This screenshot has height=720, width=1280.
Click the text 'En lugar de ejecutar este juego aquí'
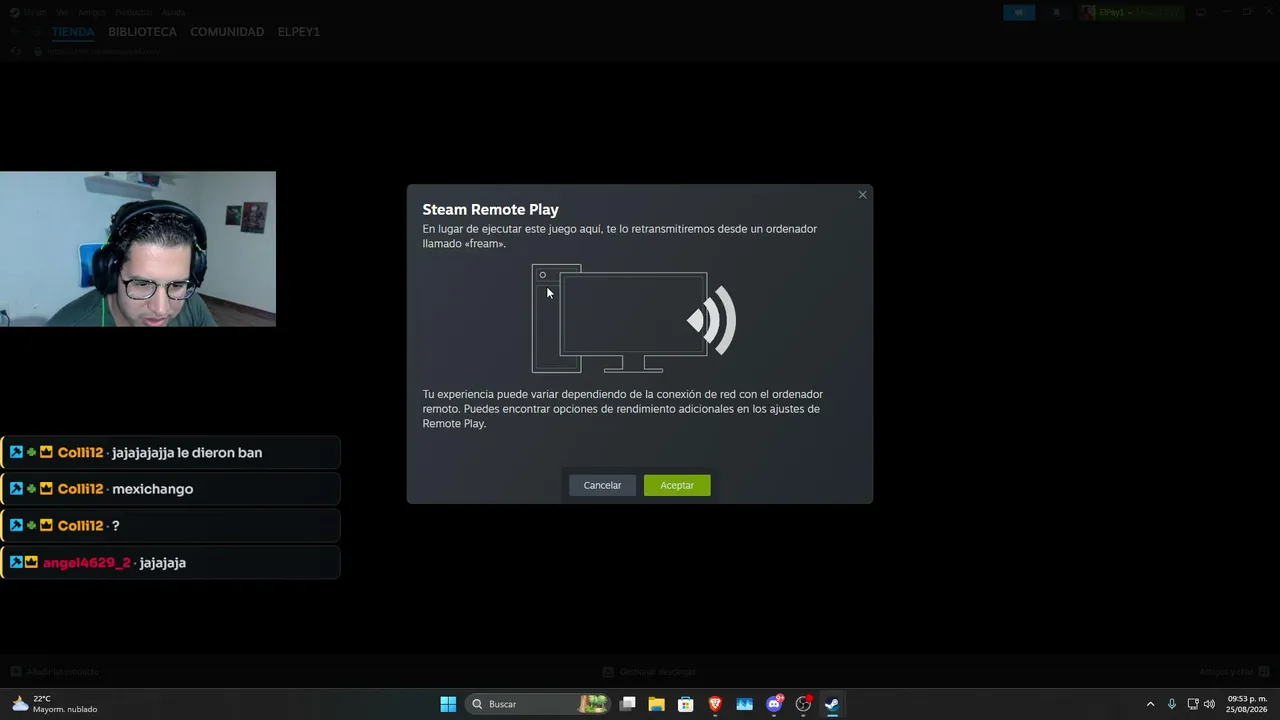point(512,229)
